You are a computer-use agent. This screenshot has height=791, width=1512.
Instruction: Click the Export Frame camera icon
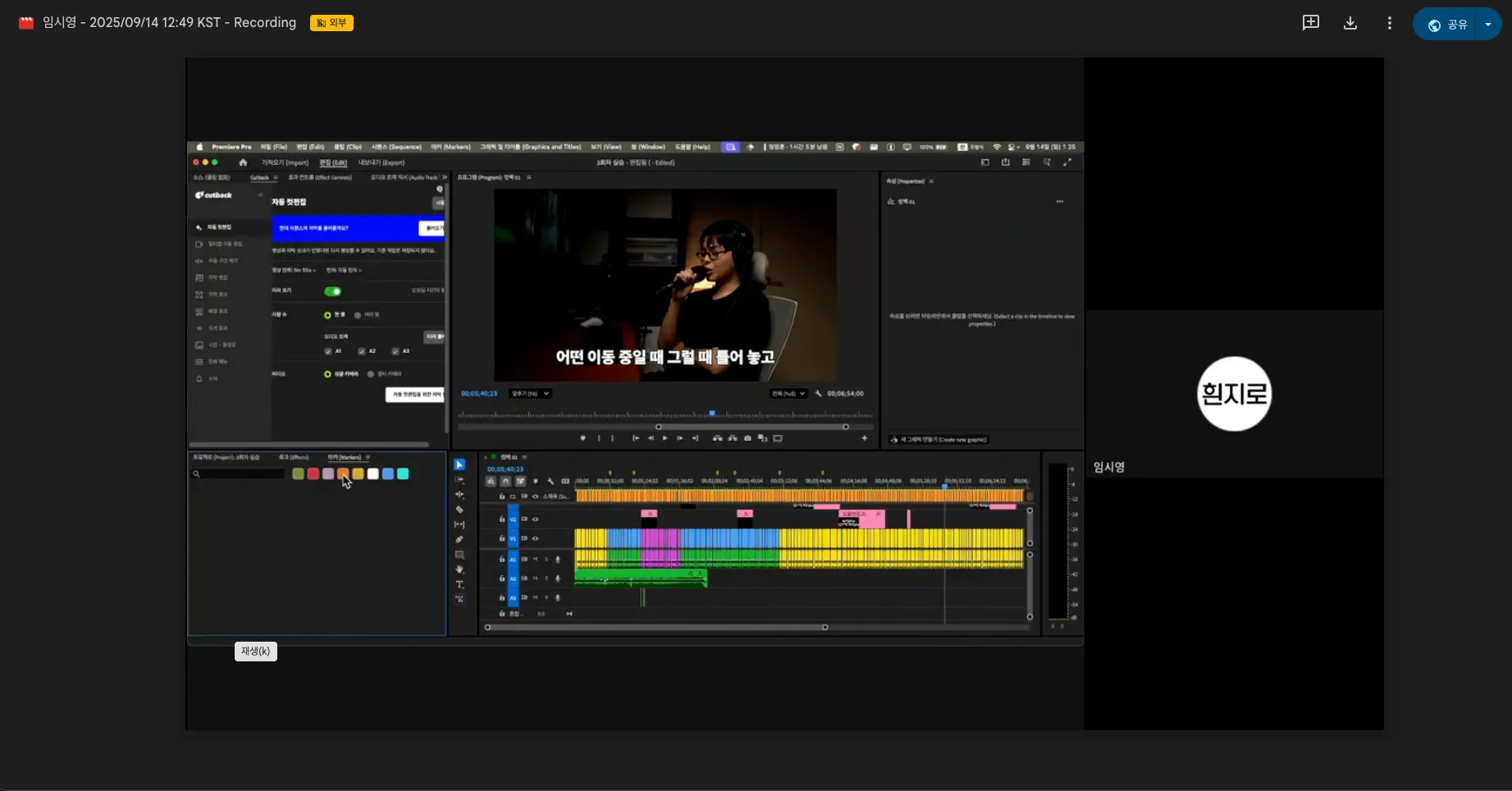point(747,438)
